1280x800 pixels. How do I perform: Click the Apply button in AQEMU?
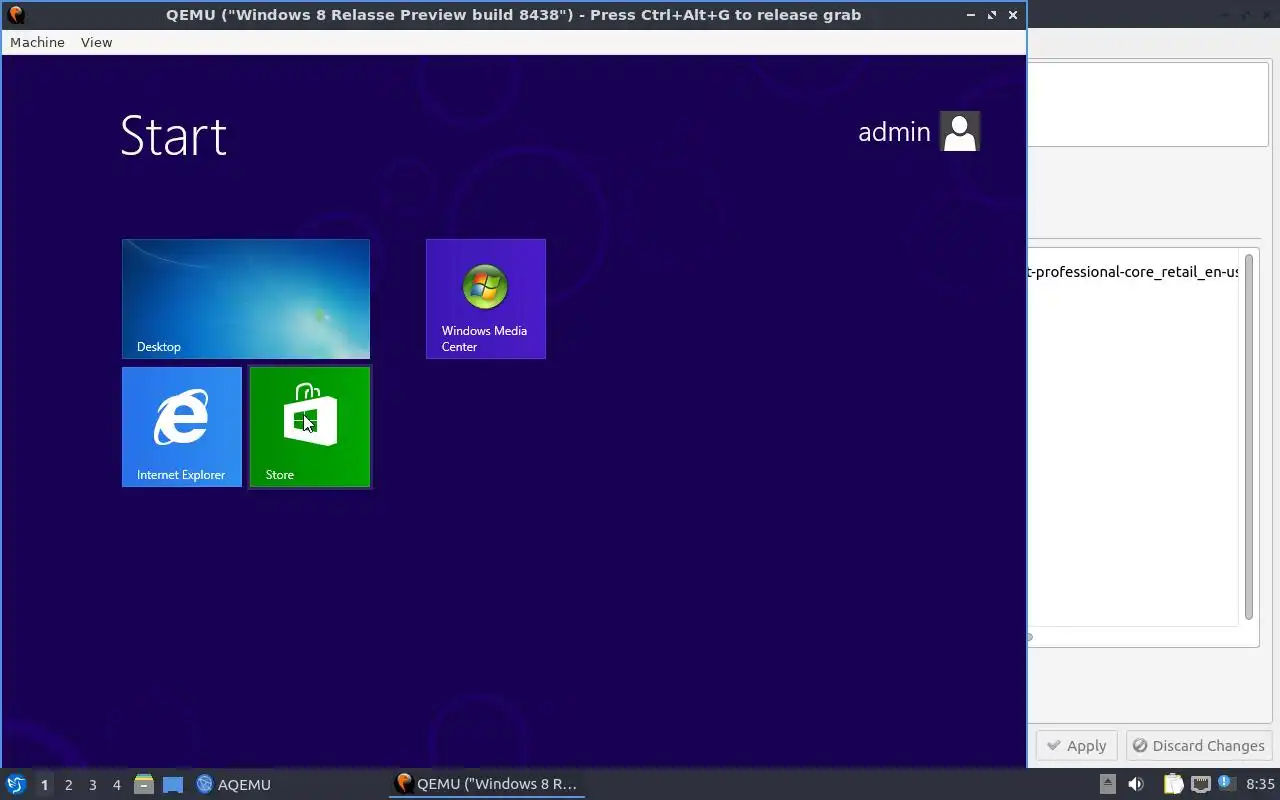[1076, 745]
